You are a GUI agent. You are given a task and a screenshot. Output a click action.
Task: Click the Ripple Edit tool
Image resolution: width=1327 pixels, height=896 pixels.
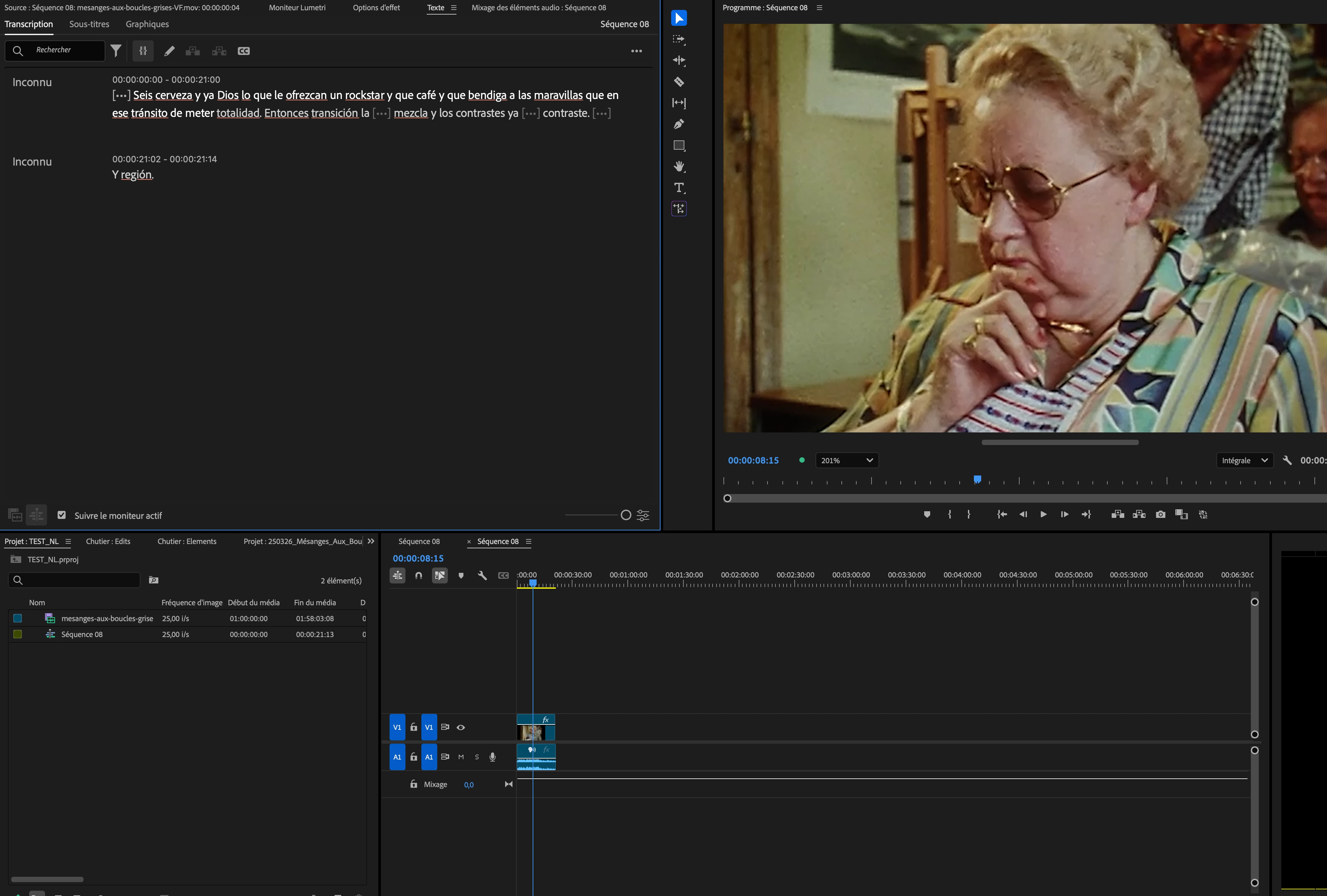click(679, 61)
